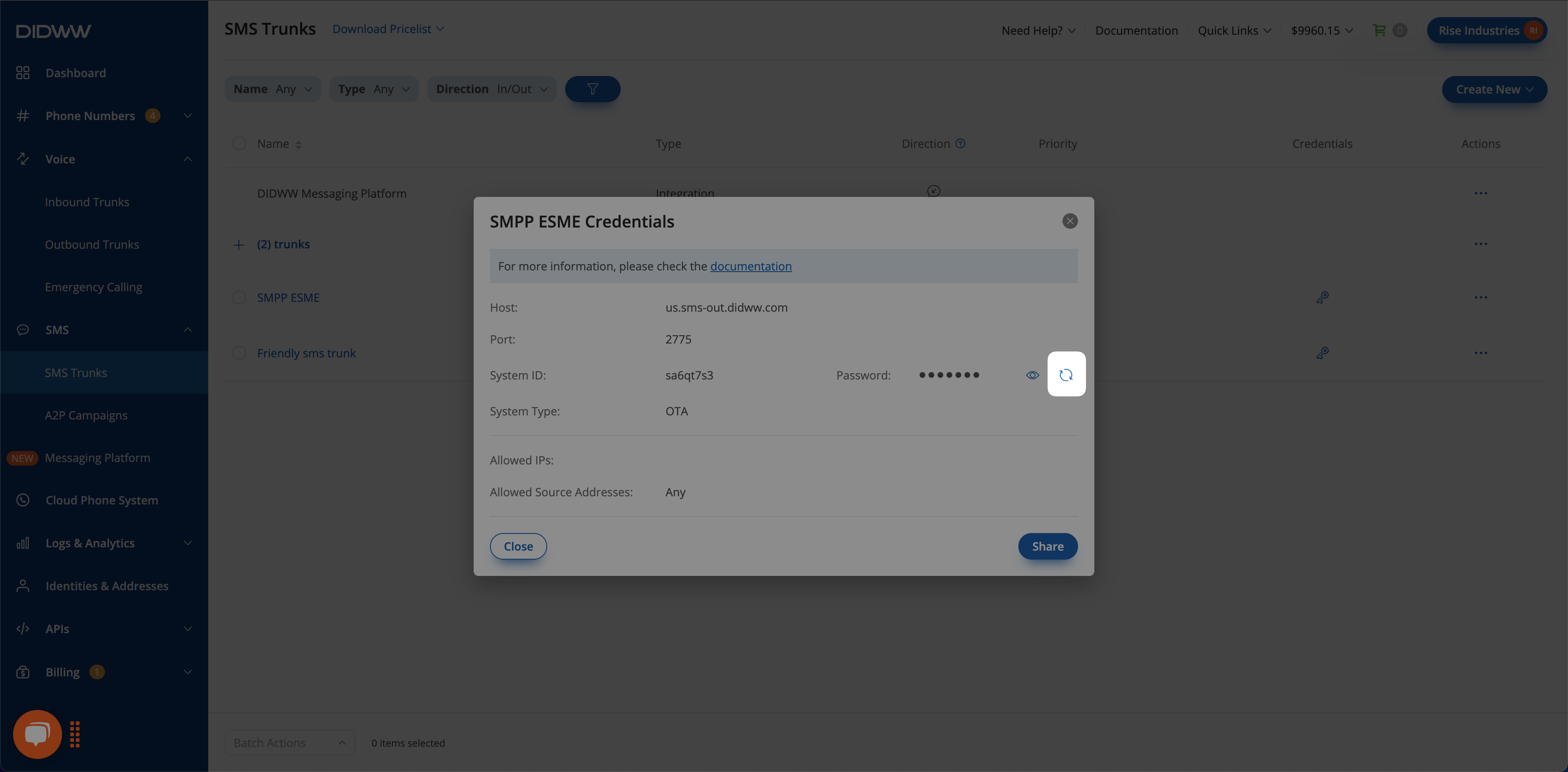The width and height of the screenshot is (1568, 772).
Task: Toggle the select-all checkbox in table header
Action: (239, 144)
